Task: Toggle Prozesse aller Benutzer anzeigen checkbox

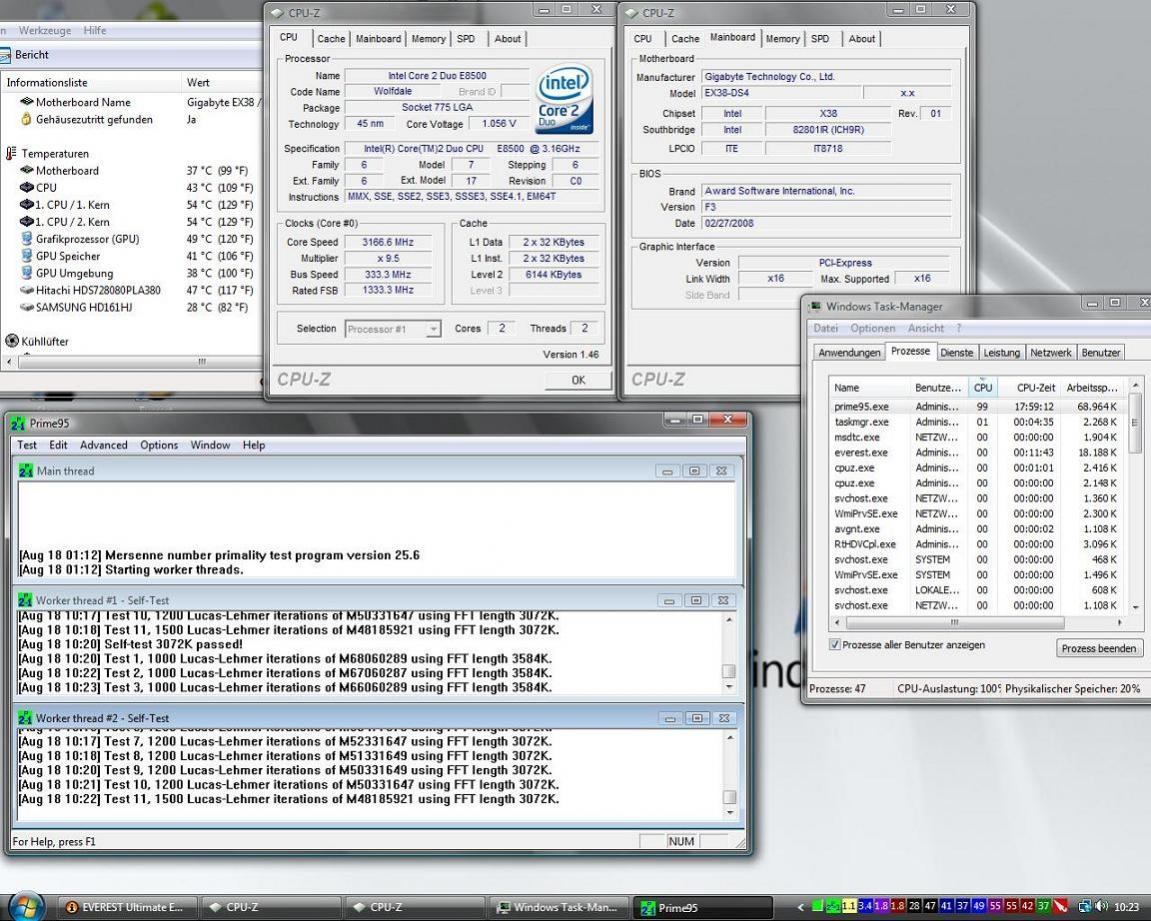Action: 834,644
